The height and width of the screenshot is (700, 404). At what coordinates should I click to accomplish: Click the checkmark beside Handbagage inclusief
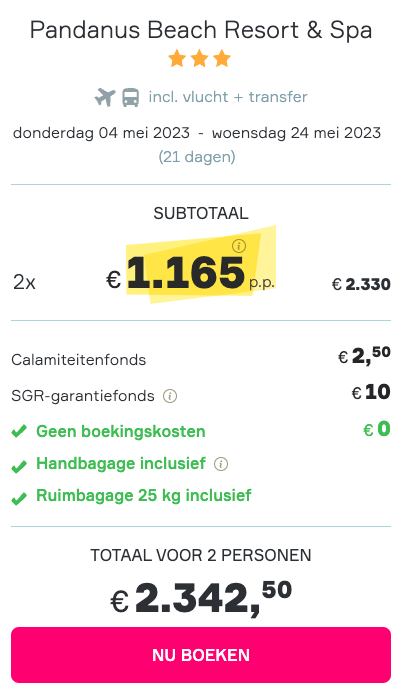pos(19,466)
